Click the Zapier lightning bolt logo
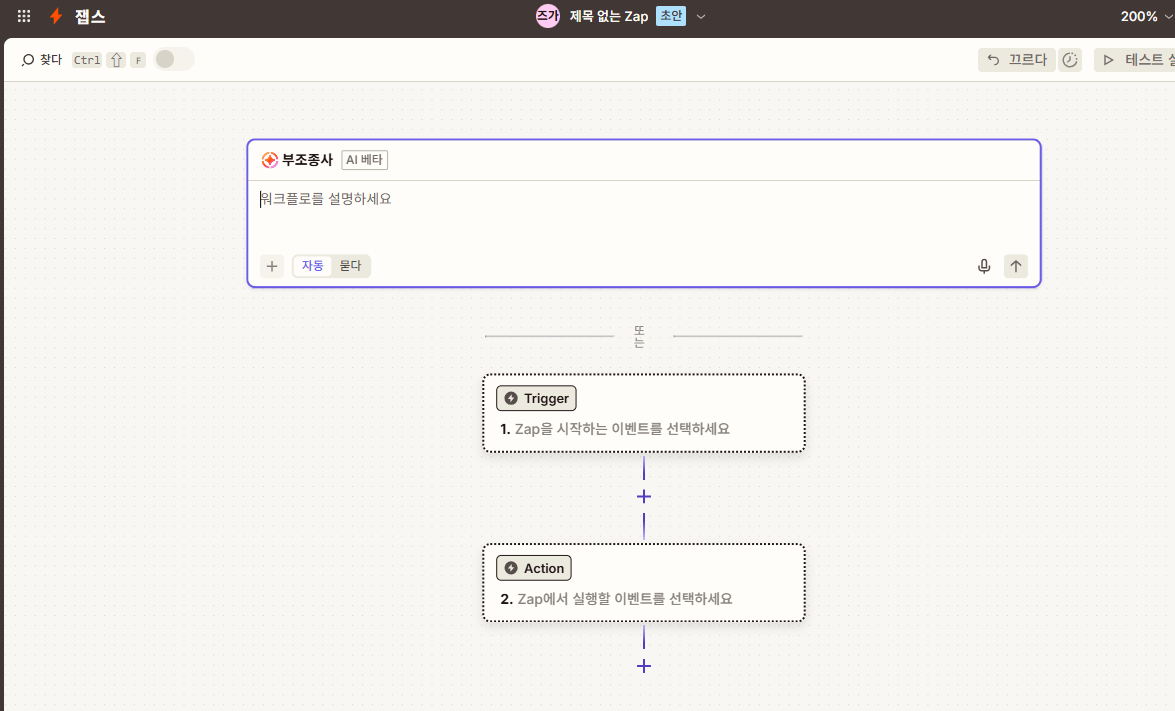Image resolution: width=1175 pixels, height=711 pixels. tap(56, 16)
